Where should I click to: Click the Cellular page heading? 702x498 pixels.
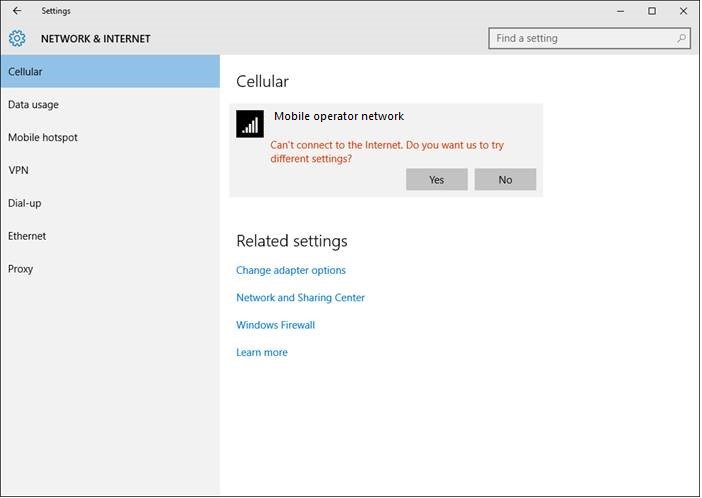tap(262, 82)
